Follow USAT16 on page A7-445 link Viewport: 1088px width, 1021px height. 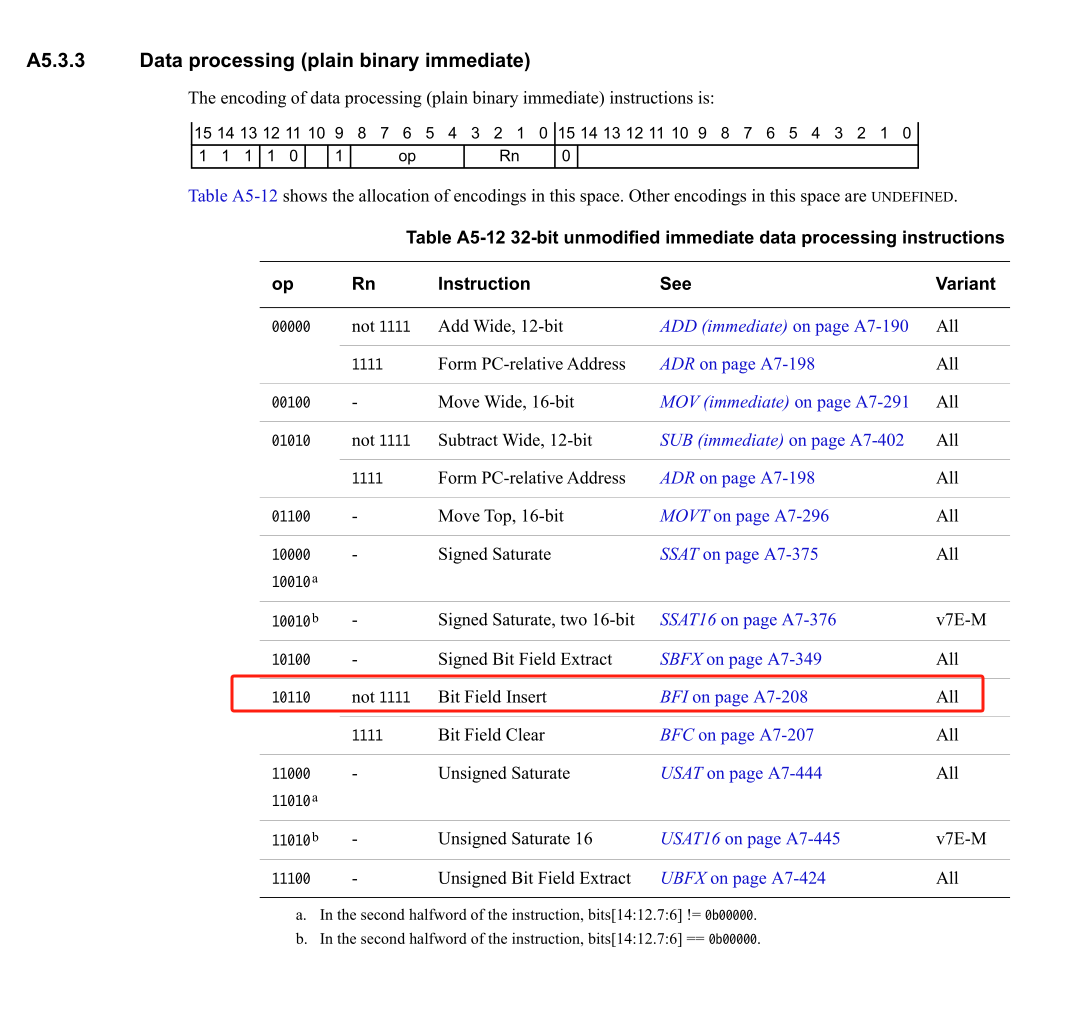point(750,839)
